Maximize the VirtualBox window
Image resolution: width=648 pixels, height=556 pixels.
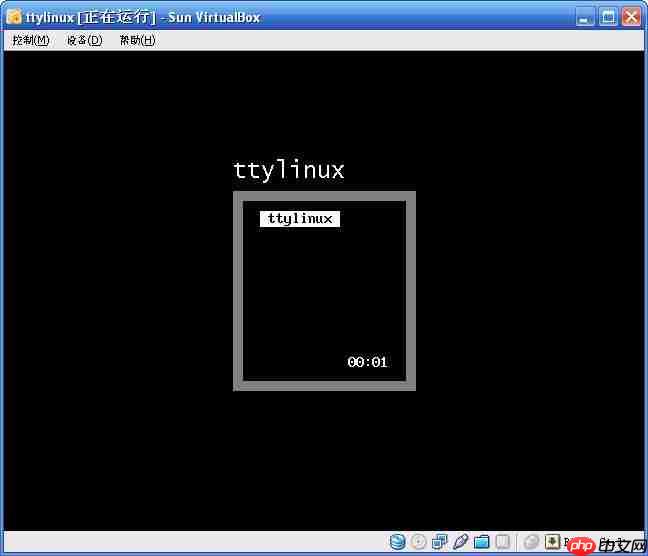[609, 16]
